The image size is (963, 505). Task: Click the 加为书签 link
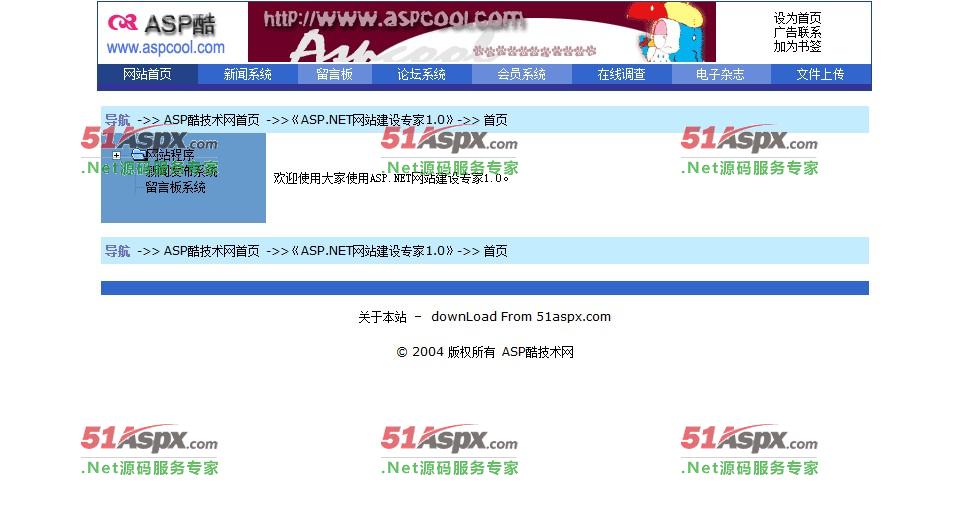pos(797,46)
